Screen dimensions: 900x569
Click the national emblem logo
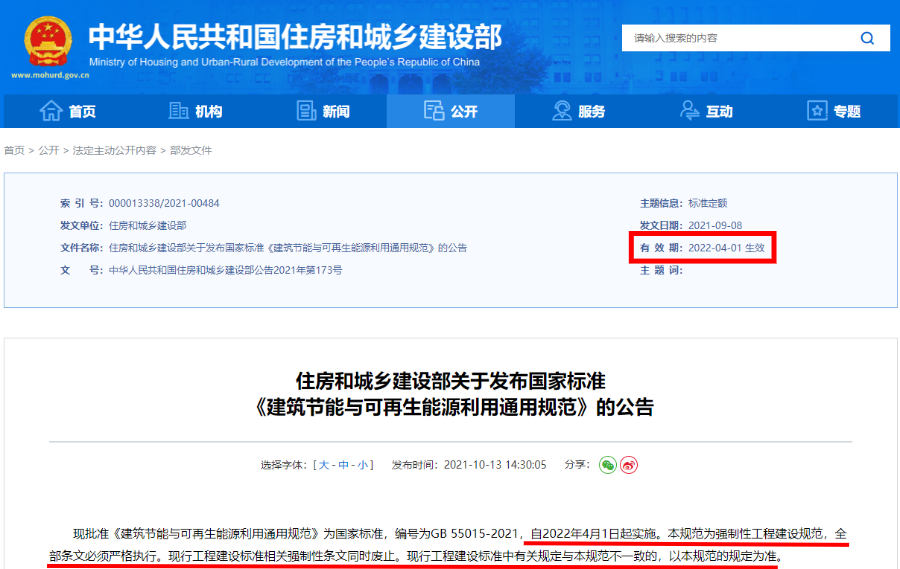(x=43, y=39)
